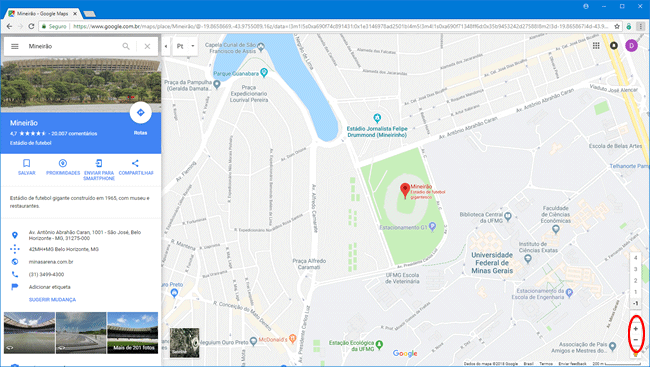Open the Pt language dropdown arrow

(x=193, y=46)
